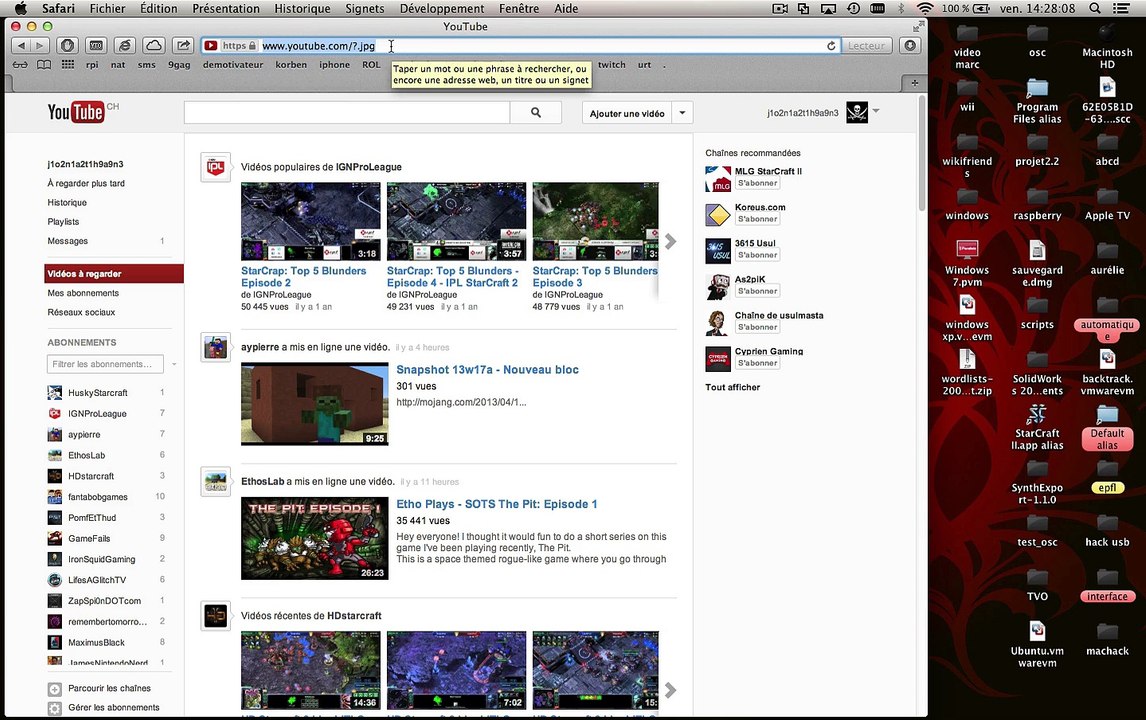Click the AirPlay display icon in menu bar

click(x=828, y=8)
